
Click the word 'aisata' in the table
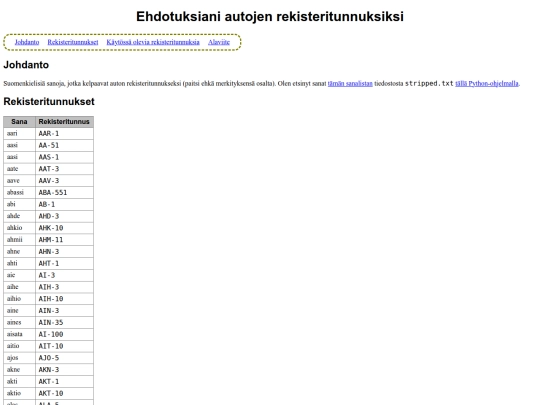click(x=14, y=334)
